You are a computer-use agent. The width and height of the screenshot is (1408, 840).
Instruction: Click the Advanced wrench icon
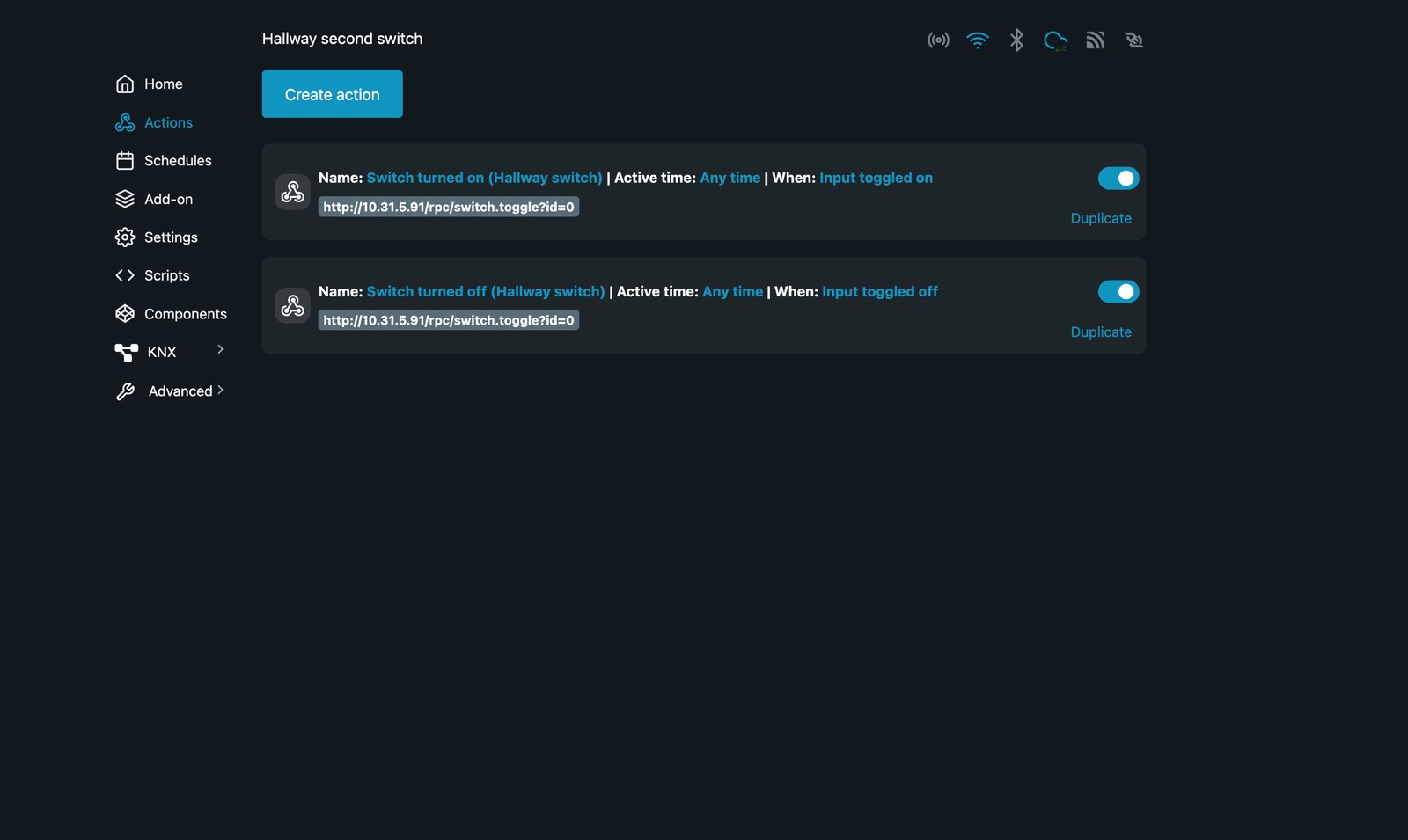(x=125, y=391)
